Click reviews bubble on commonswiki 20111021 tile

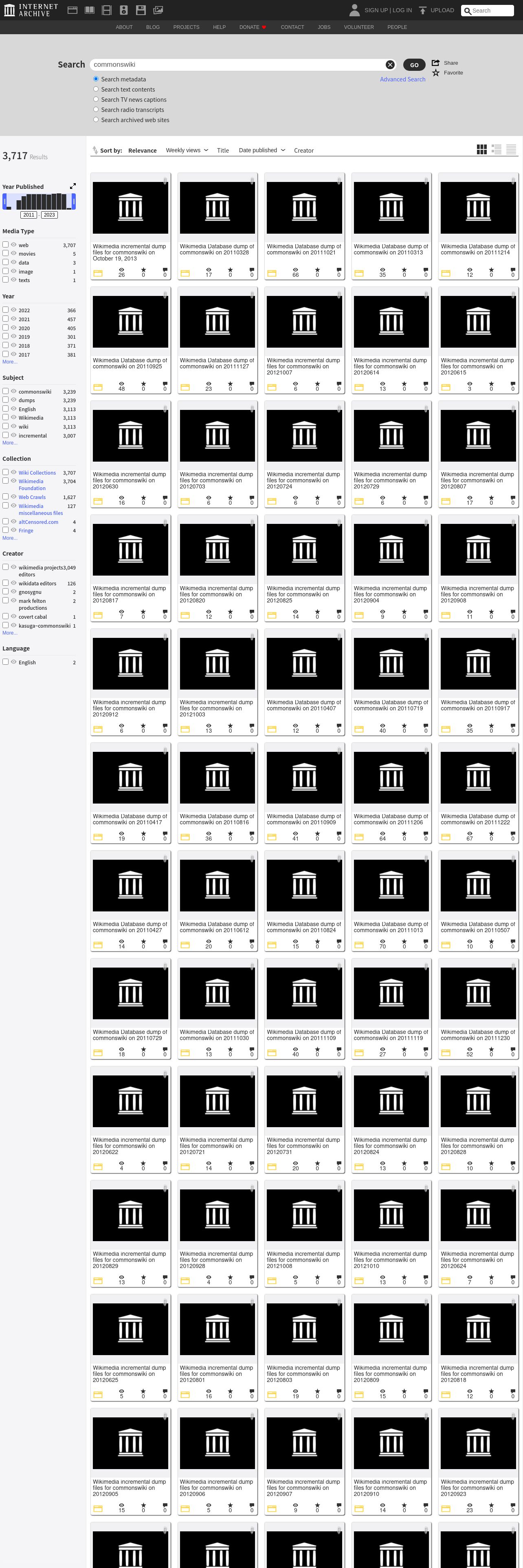point(339,269)
